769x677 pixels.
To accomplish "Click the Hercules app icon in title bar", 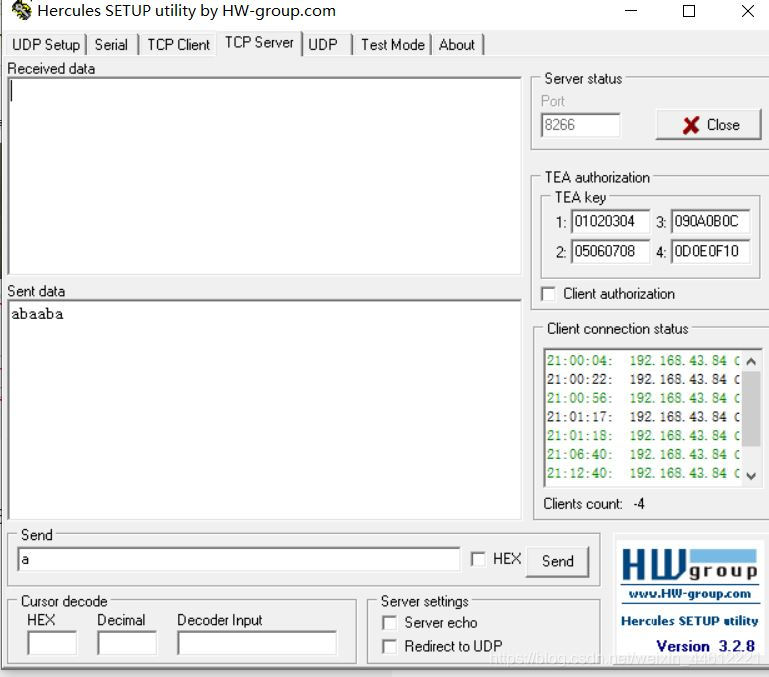I will 21,10.
